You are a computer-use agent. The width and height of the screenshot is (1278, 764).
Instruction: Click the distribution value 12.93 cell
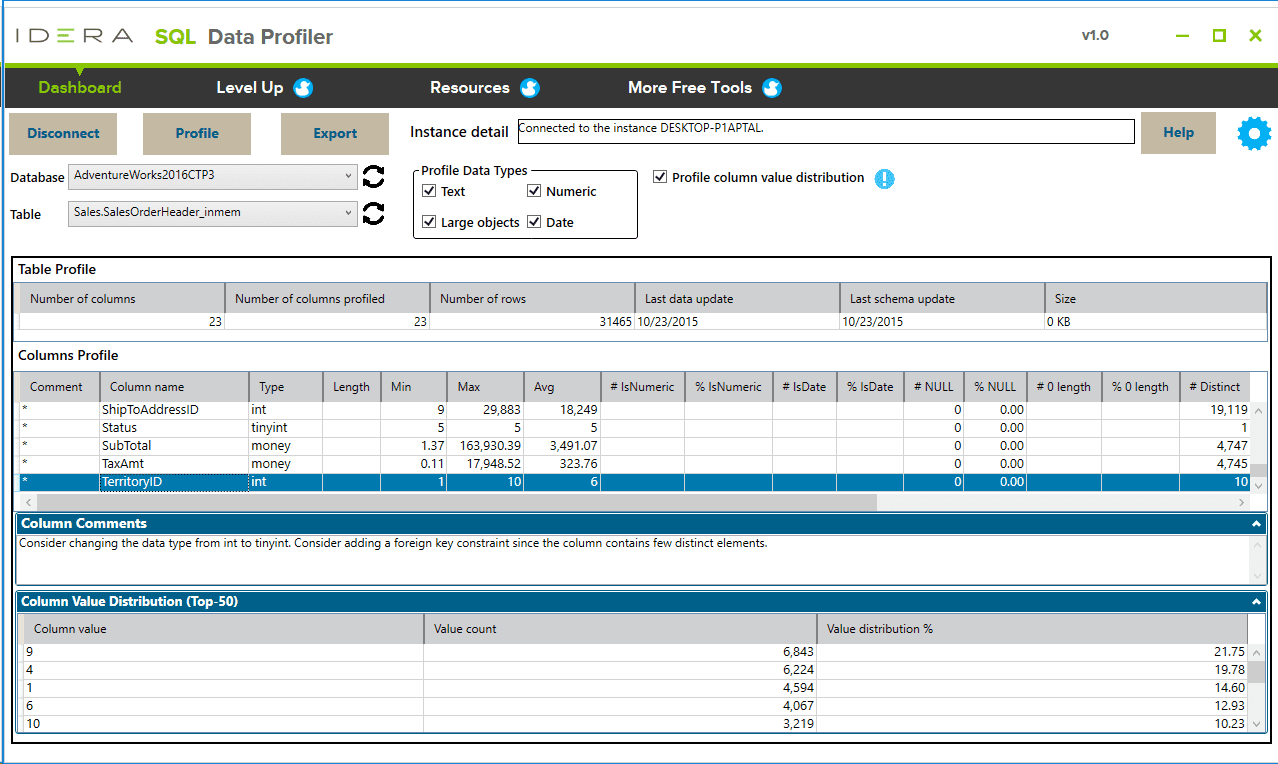pos(1032,706)
